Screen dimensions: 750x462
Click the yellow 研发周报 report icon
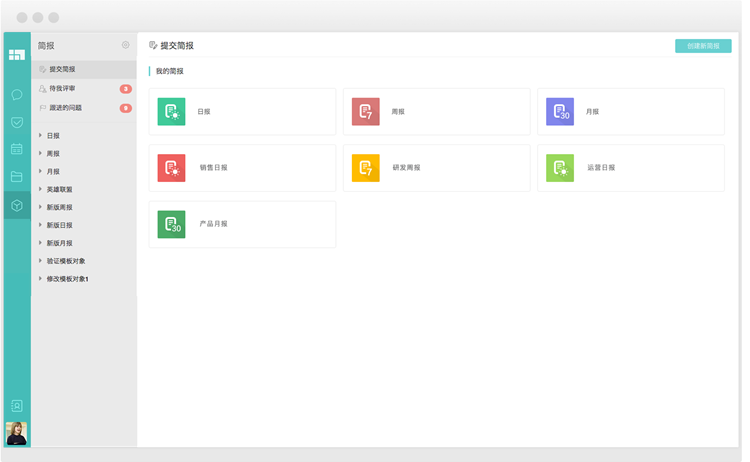366,168
